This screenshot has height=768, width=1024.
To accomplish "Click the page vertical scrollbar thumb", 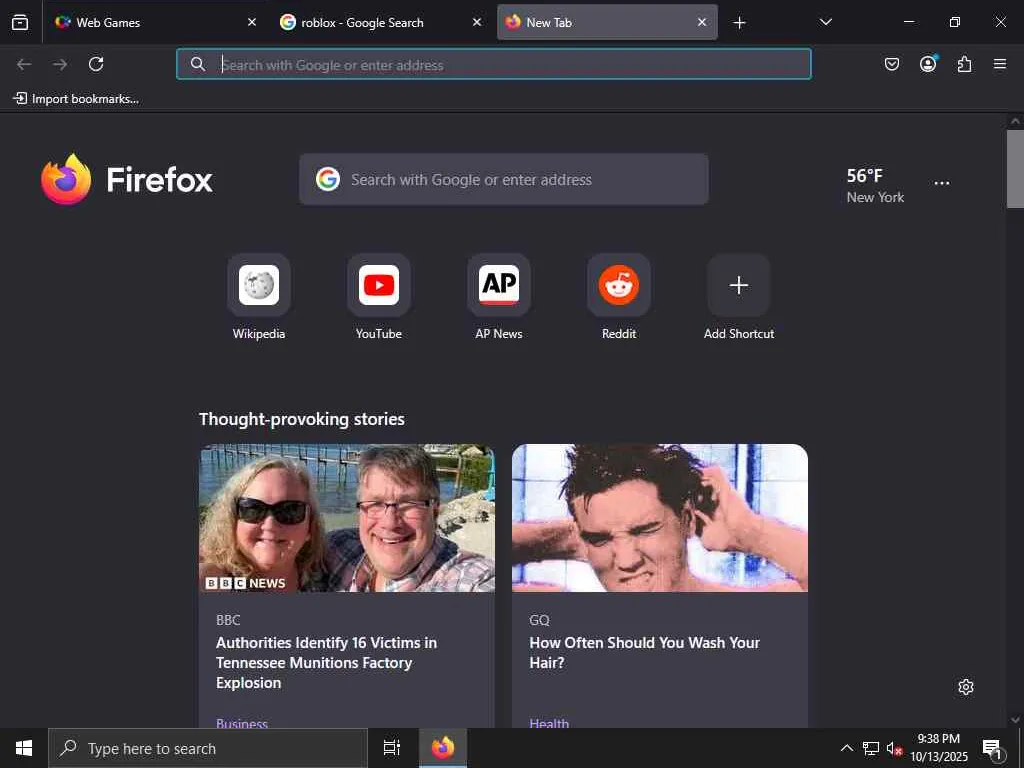I will tap(1015, 168).
